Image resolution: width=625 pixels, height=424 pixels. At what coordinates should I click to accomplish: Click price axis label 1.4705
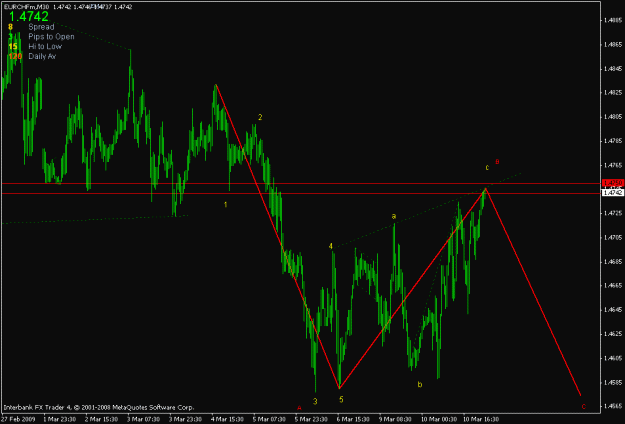(x=614, y=238)
